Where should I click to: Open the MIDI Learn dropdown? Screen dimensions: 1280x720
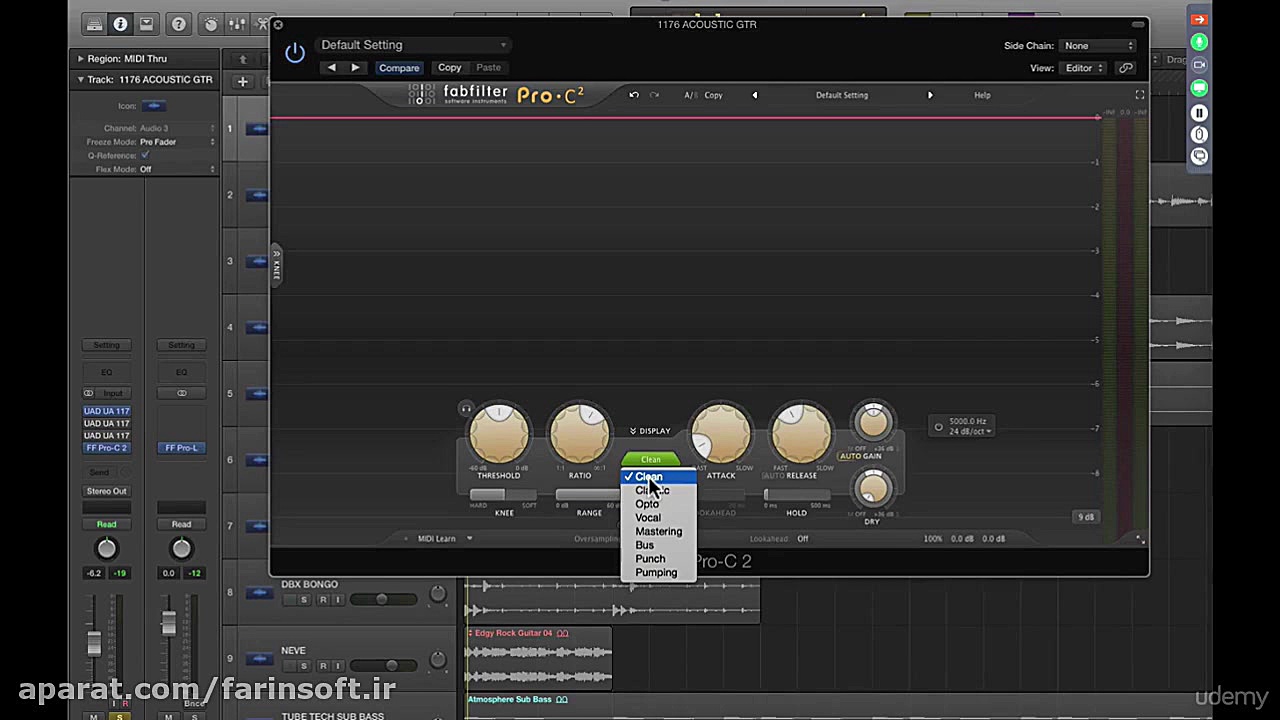pyautogui.click(x=443, y=539)
